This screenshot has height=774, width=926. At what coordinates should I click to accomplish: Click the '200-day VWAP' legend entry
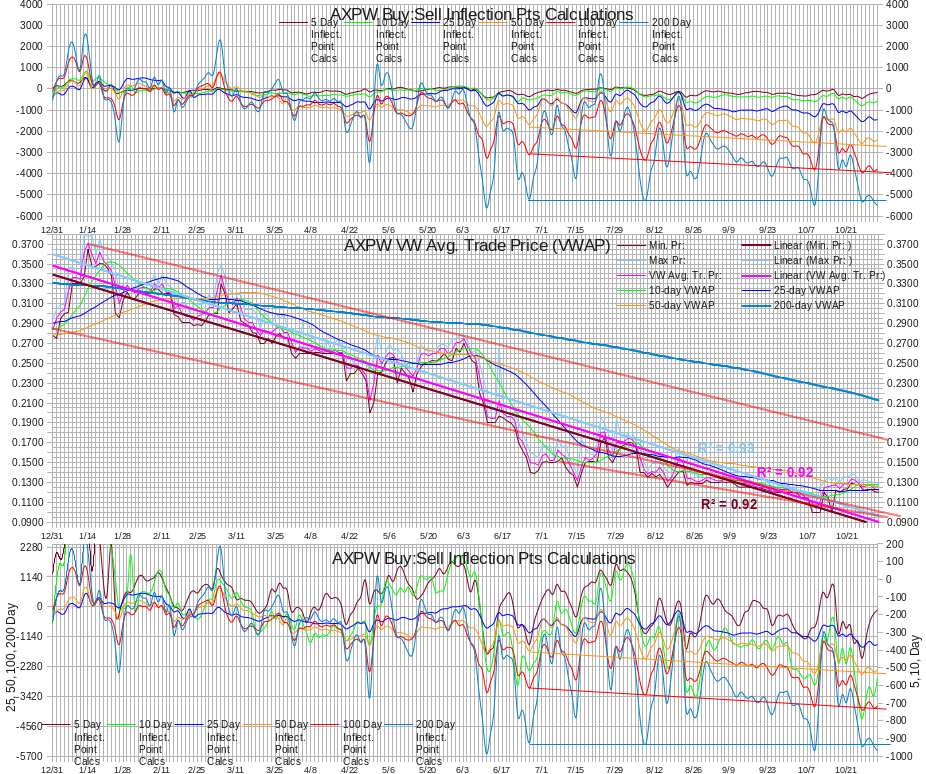point(793,305)
